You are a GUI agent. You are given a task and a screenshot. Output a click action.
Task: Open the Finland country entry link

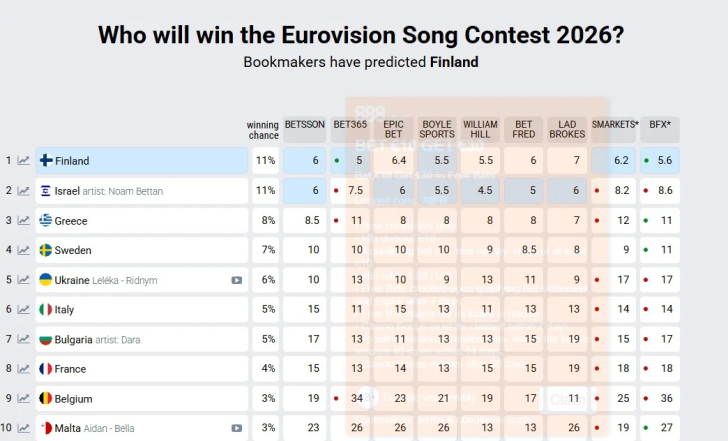[72, 161]
